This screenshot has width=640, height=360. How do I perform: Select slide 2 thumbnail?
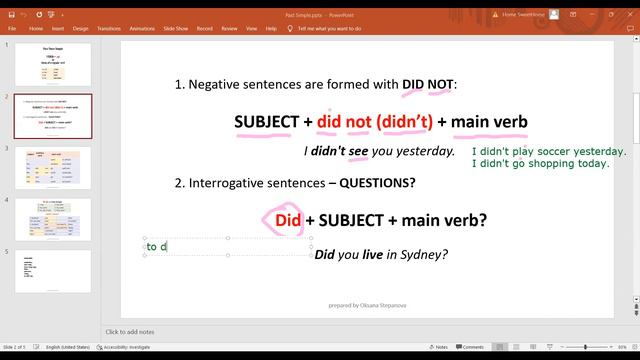point(53,116)
